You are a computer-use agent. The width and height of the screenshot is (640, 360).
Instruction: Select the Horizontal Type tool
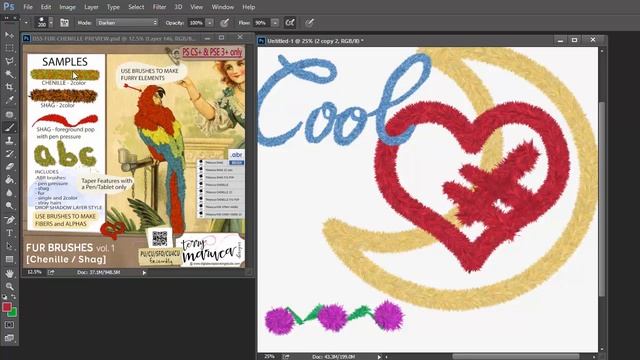click(9, 233)
